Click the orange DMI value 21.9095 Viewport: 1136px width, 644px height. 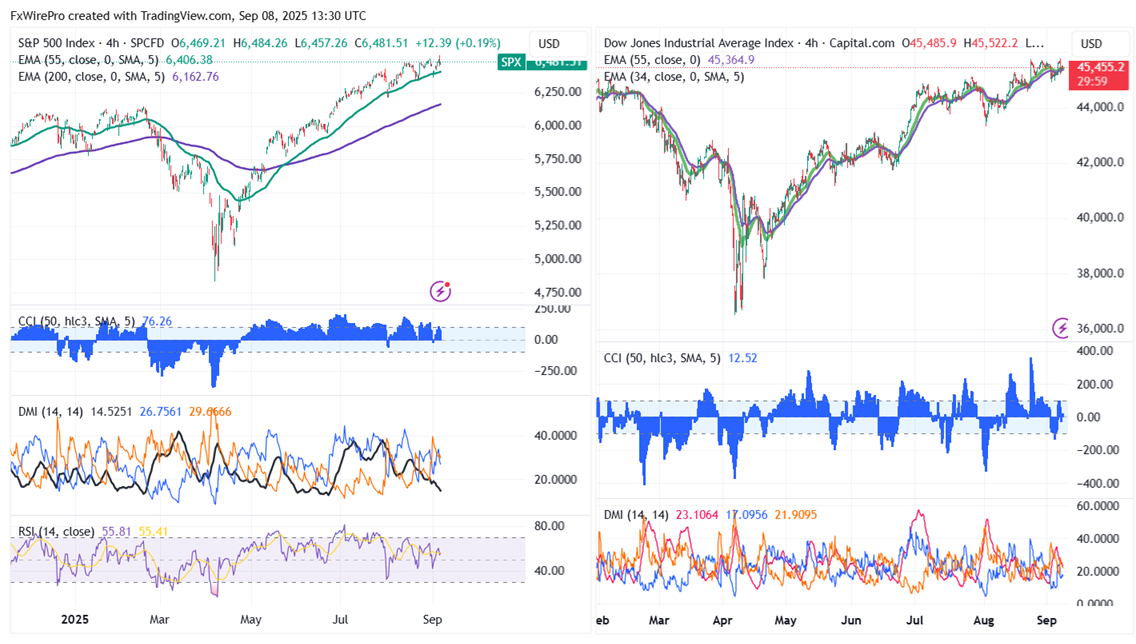tap(795, 515)
